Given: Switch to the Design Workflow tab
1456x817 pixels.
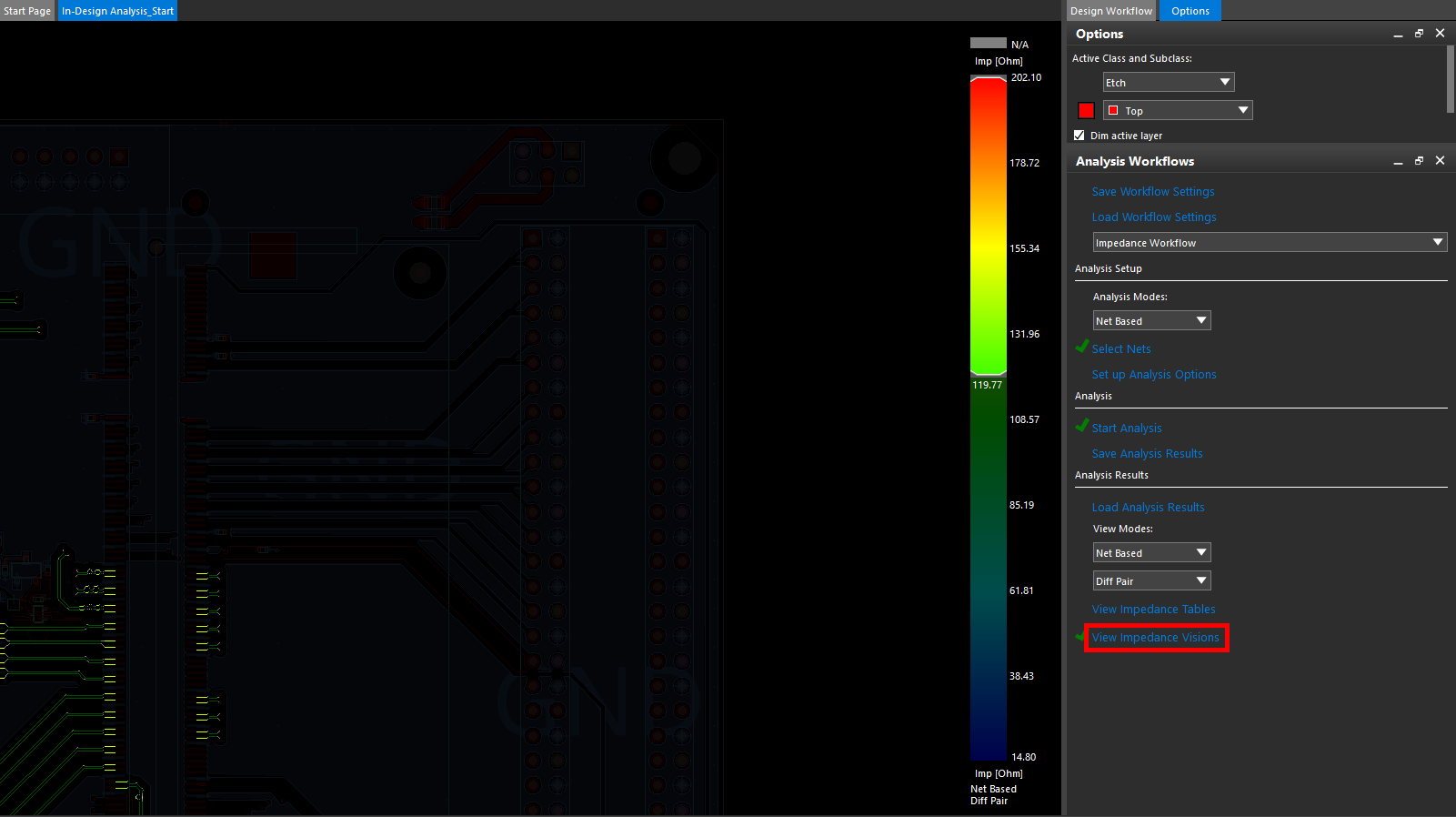Looking at the screenshot, I should coord(1110,11).
